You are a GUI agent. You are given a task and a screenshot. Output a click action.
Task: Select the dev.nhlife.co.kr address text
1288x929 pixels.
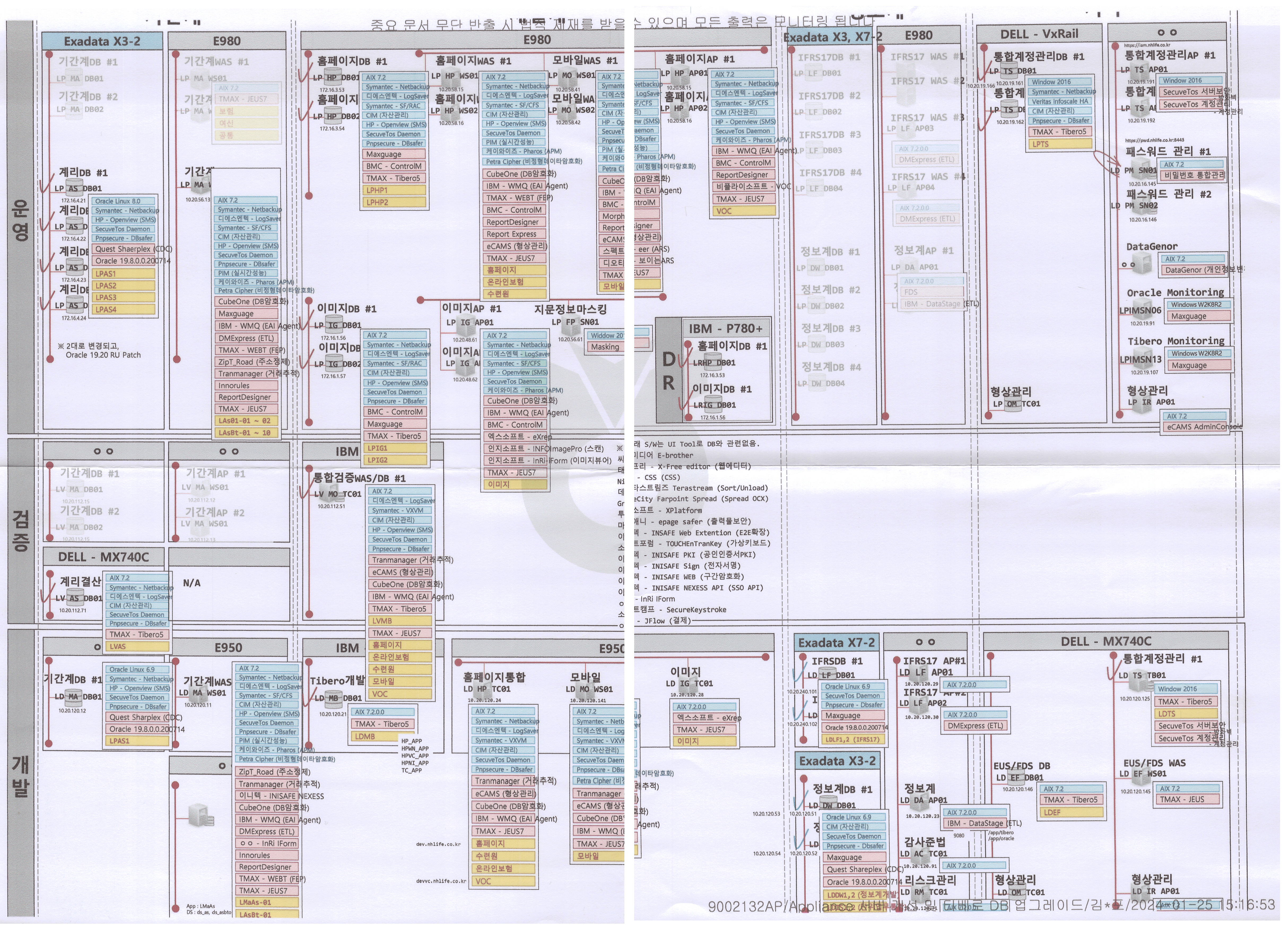point(438,844)
